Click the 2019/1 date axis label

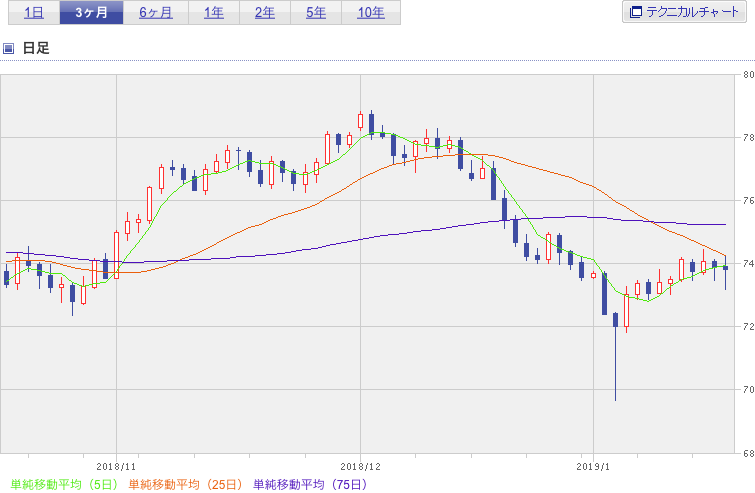[x=593, y=467]
